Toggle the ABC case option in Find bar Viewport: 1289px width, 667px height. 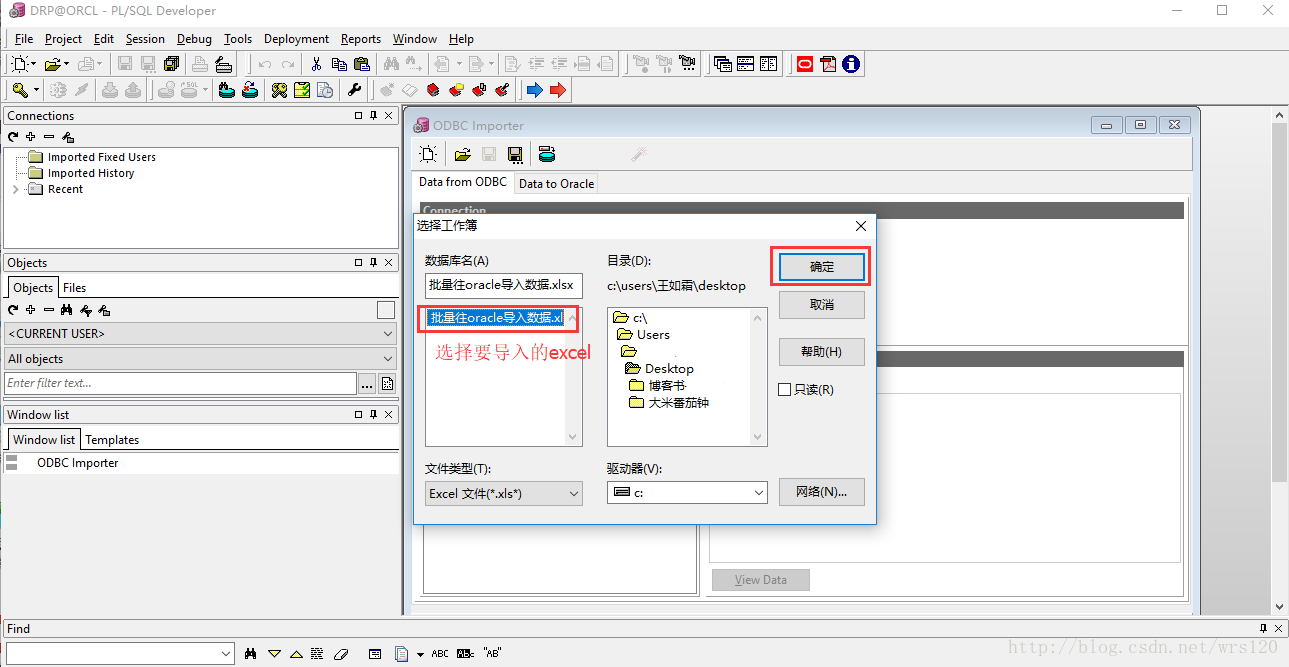tap(440, 653)
